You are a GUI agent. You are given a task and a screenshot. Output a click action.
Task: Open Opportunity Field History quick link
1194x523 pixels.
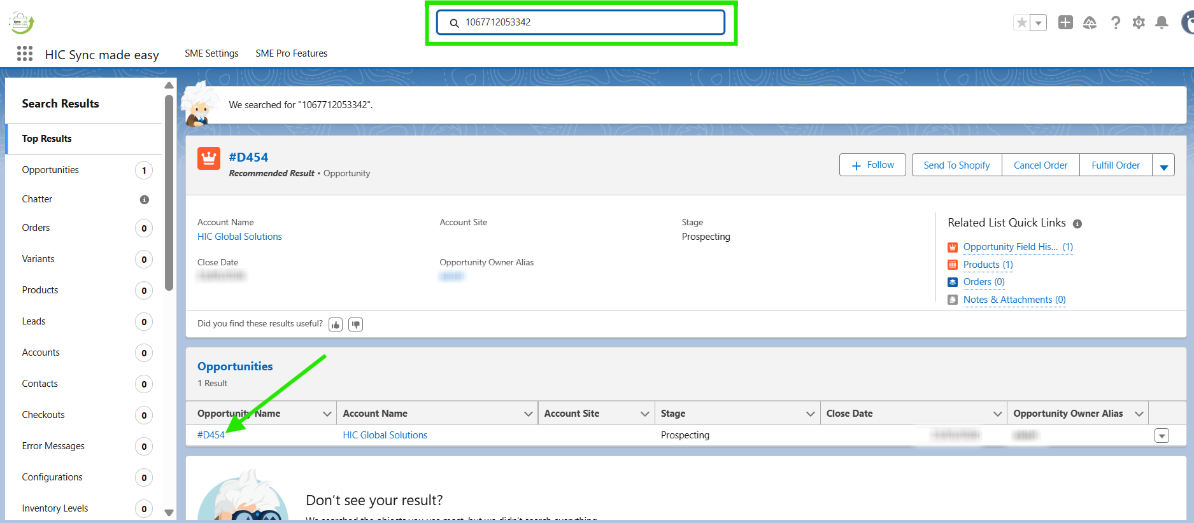(x=1017, y=247)
